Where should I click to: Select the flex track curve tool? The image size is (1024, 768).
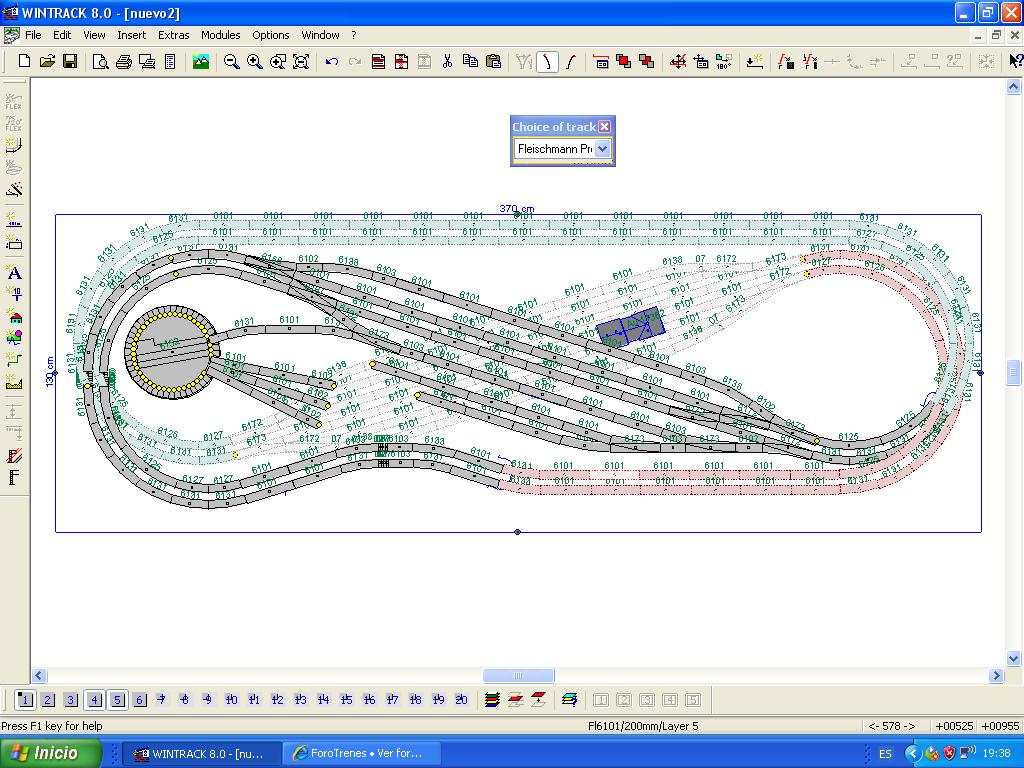(x=547, y=61)
